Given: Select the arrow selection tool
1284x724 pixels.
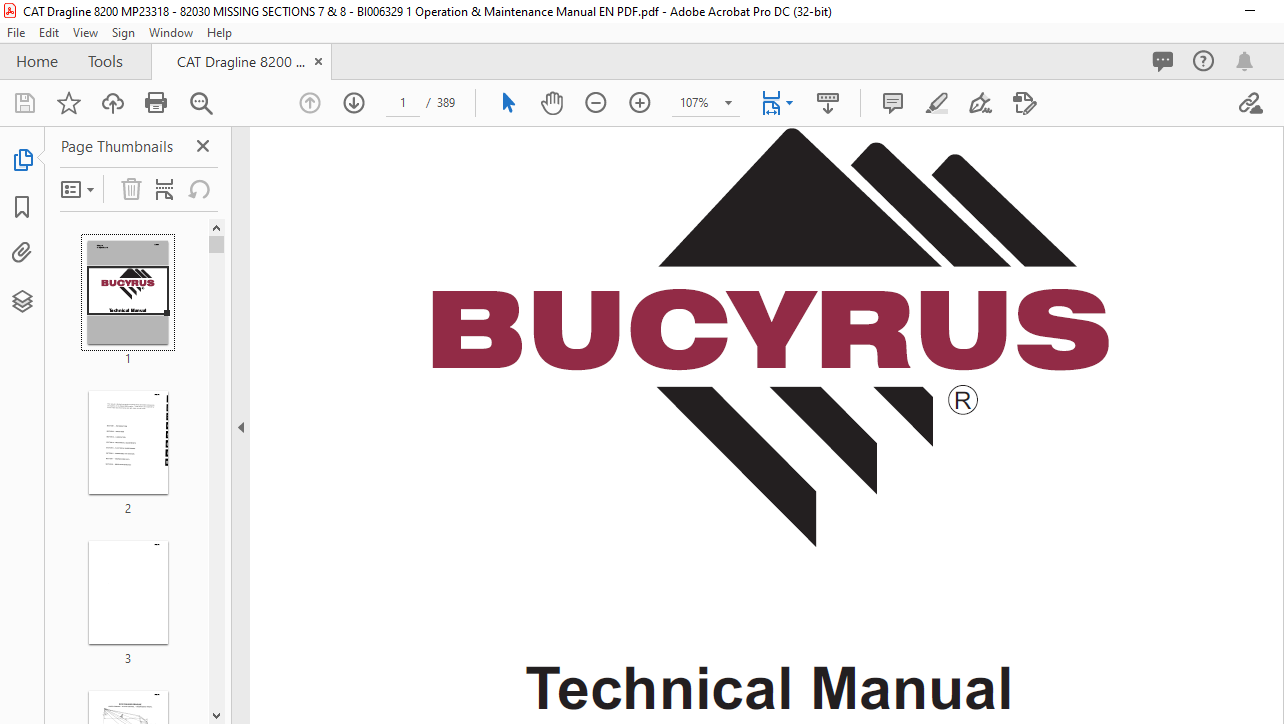Looking at the screenshot, I should [x=508, y=103].
